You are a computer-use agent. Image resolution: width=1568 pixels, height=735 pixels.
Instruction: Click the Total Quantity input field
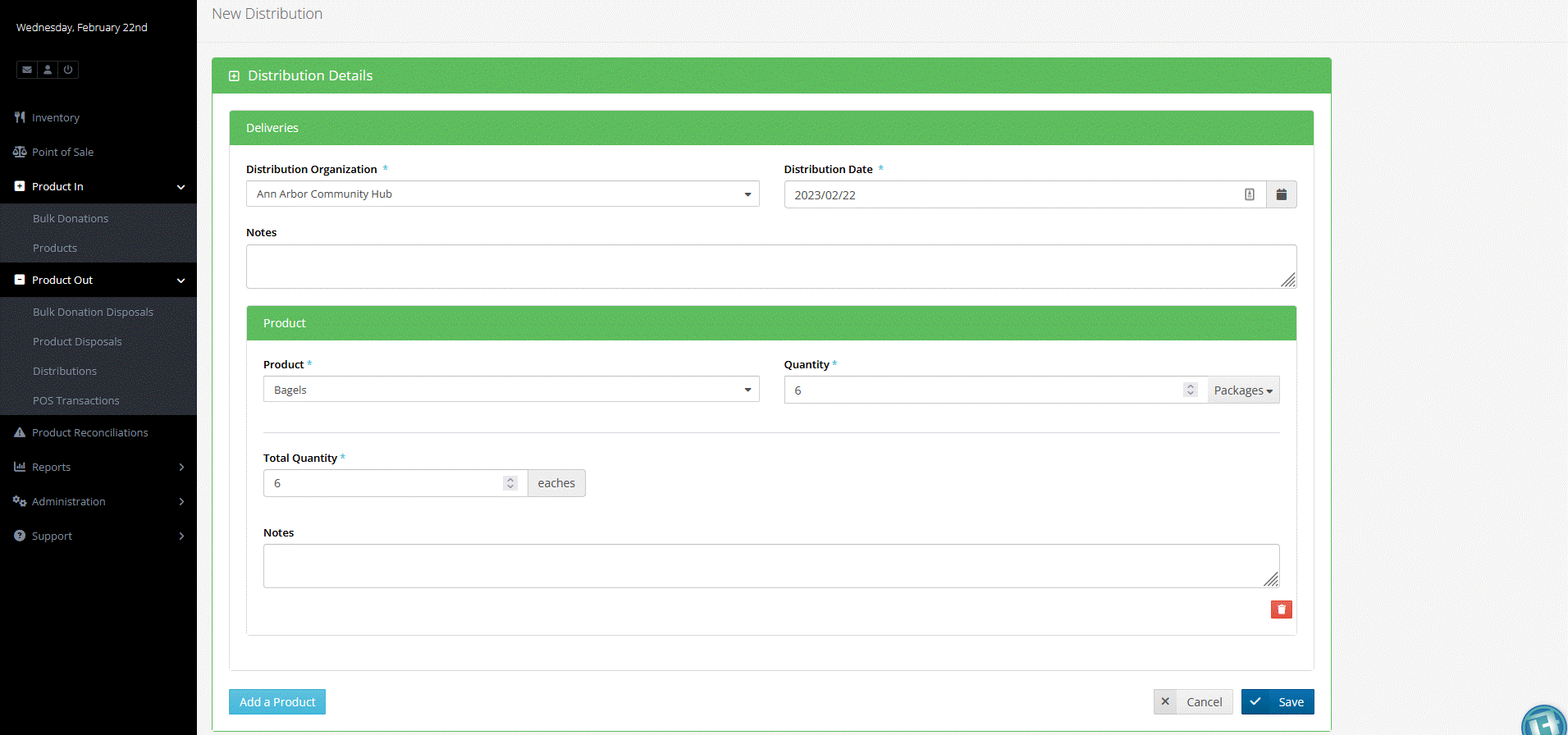[x=395, y=483]
